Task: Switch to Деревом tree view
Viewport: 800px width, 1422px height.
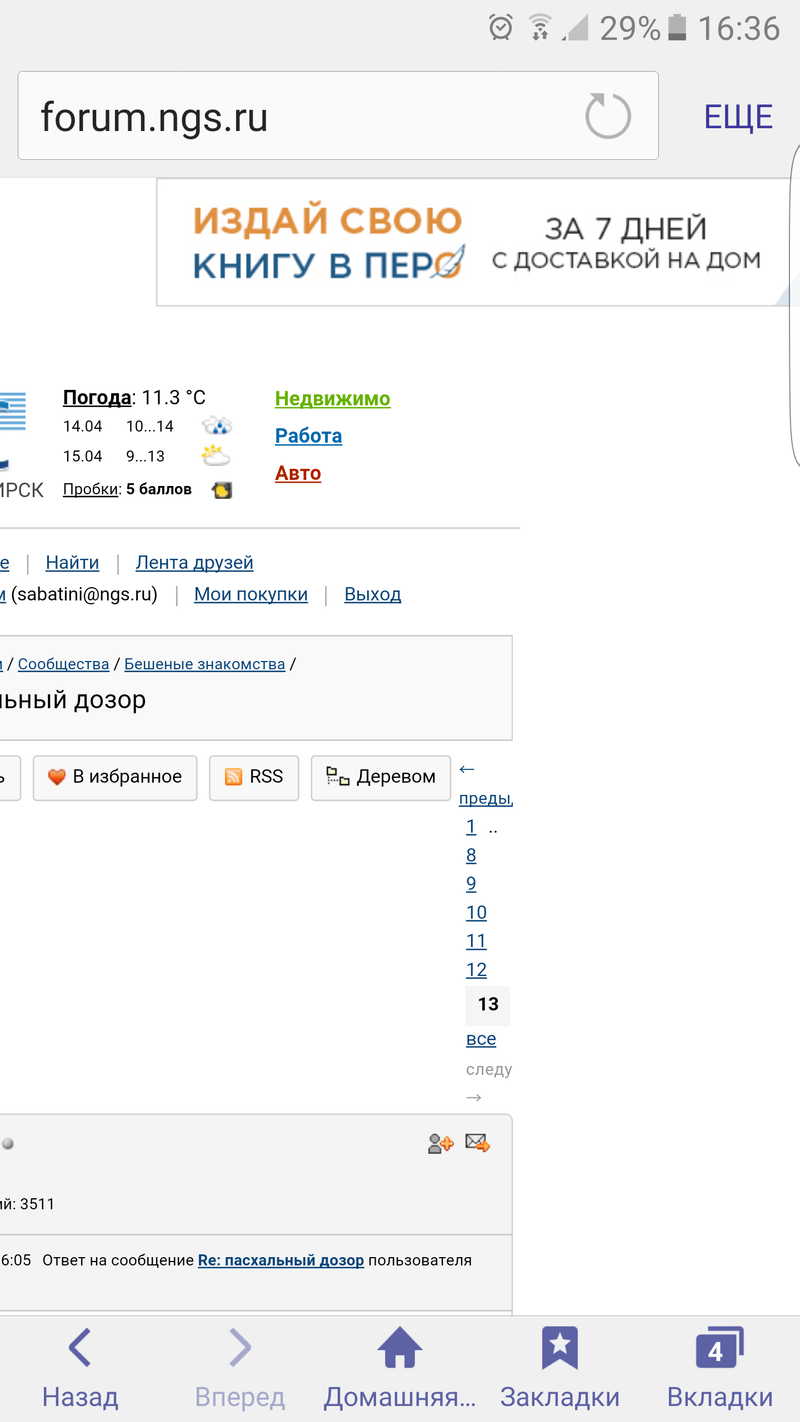Action: (x=381, y=777)
